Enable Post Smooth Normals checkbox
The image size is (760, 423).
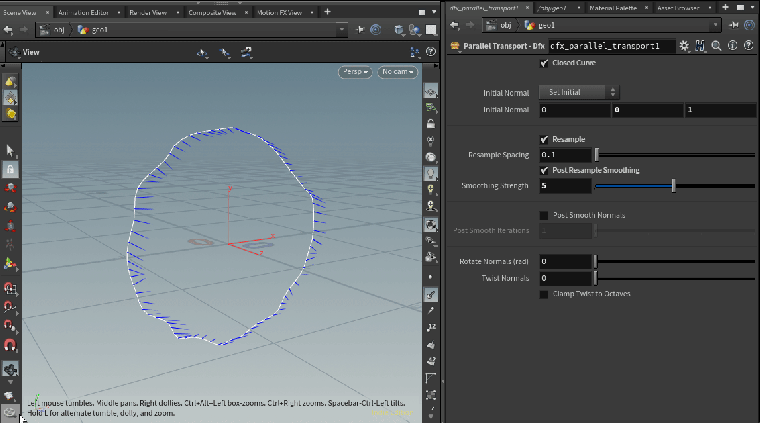pyautogui.click(x=544, y=215)
